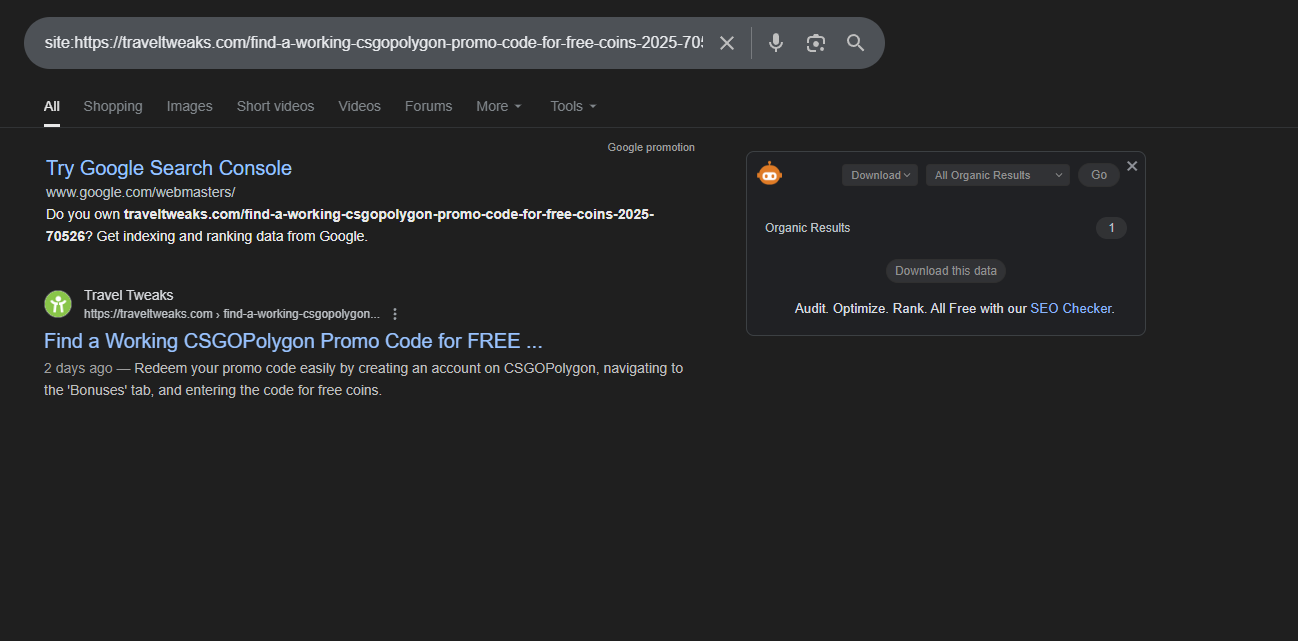Open Google Lens image search icon

point(816,43)
